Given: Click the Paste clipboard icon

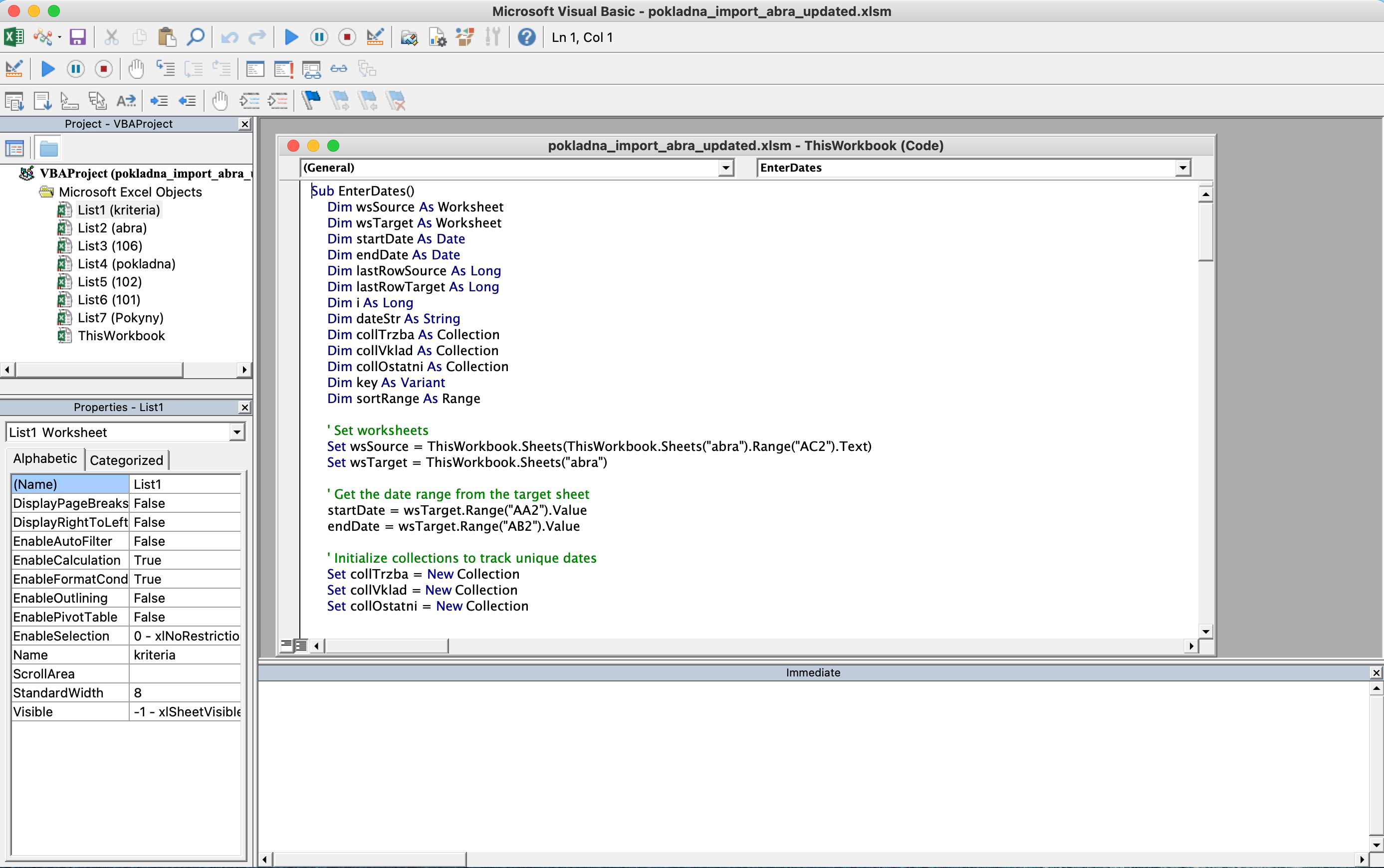Looking at the screenshot, I should tap(167, 37).
